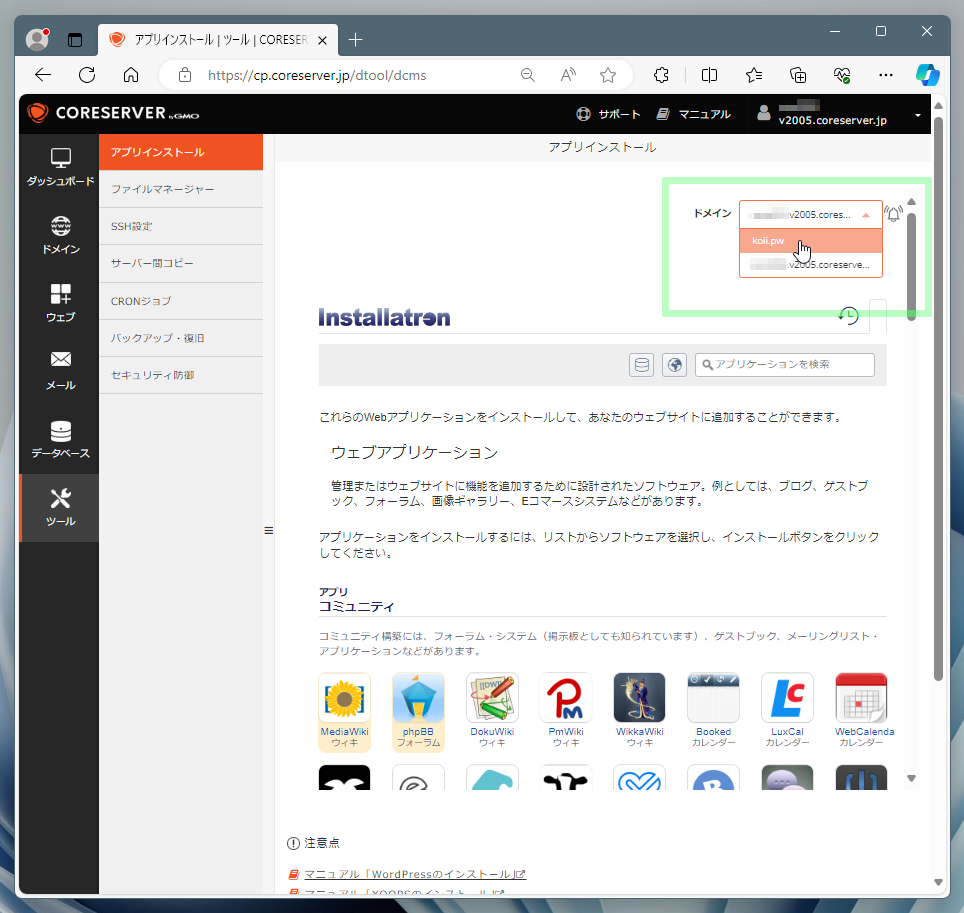964x913 pixels.
Task: Close the アプリインストール browser tab
Action: click(x=322, y=41)
